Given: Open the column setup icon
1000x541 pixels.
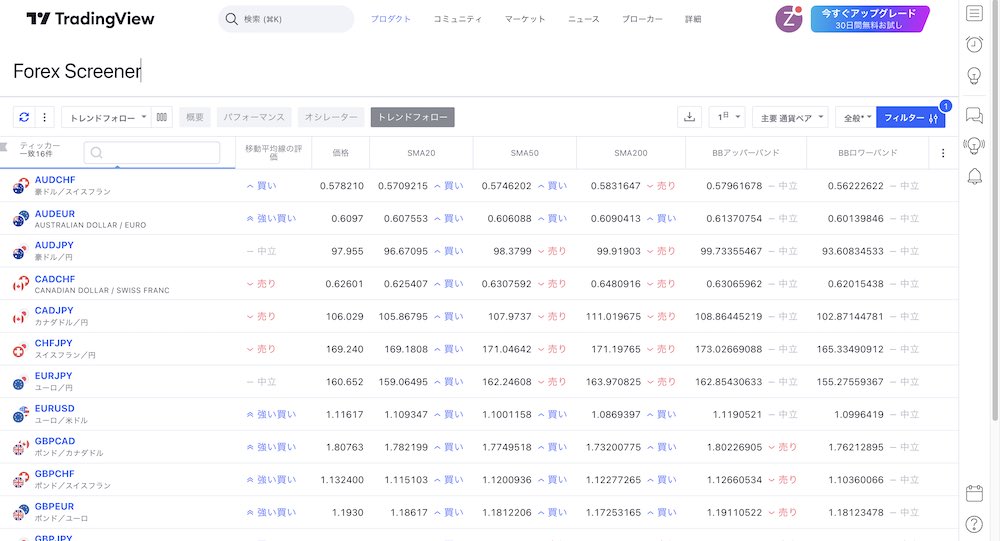Looking at the screenshot, I should coord(162,117).
